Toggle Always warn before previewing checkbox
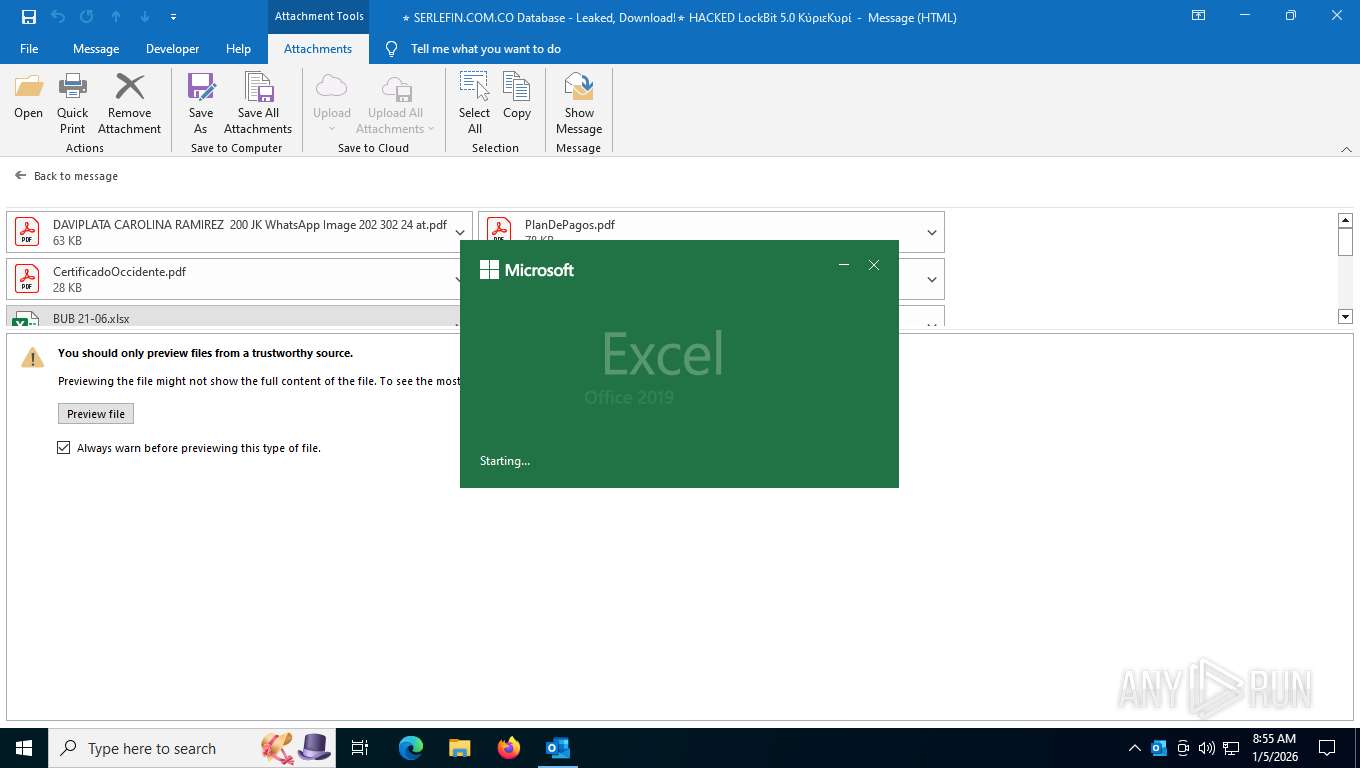The height and width of the screenshot is (768, 1360). (x=64, y=448)
